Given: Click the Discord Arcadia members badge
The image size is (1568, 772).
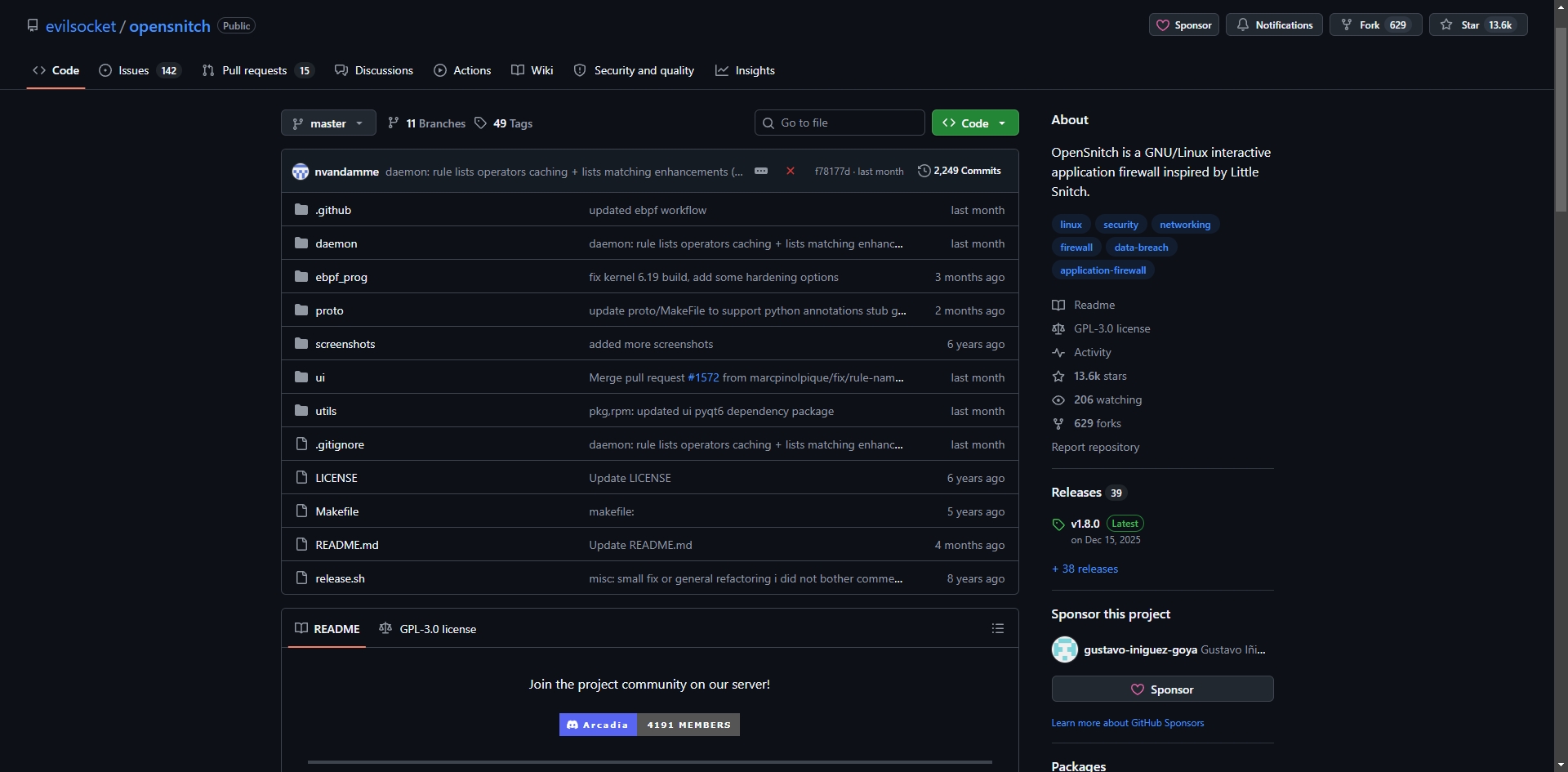Looking at the screenshot, I should [x=649, y=725].
